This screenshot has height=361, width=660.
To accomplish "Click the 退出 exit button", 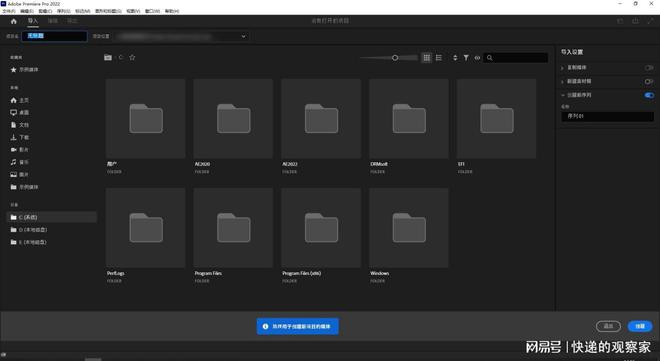I will [608, 326].
